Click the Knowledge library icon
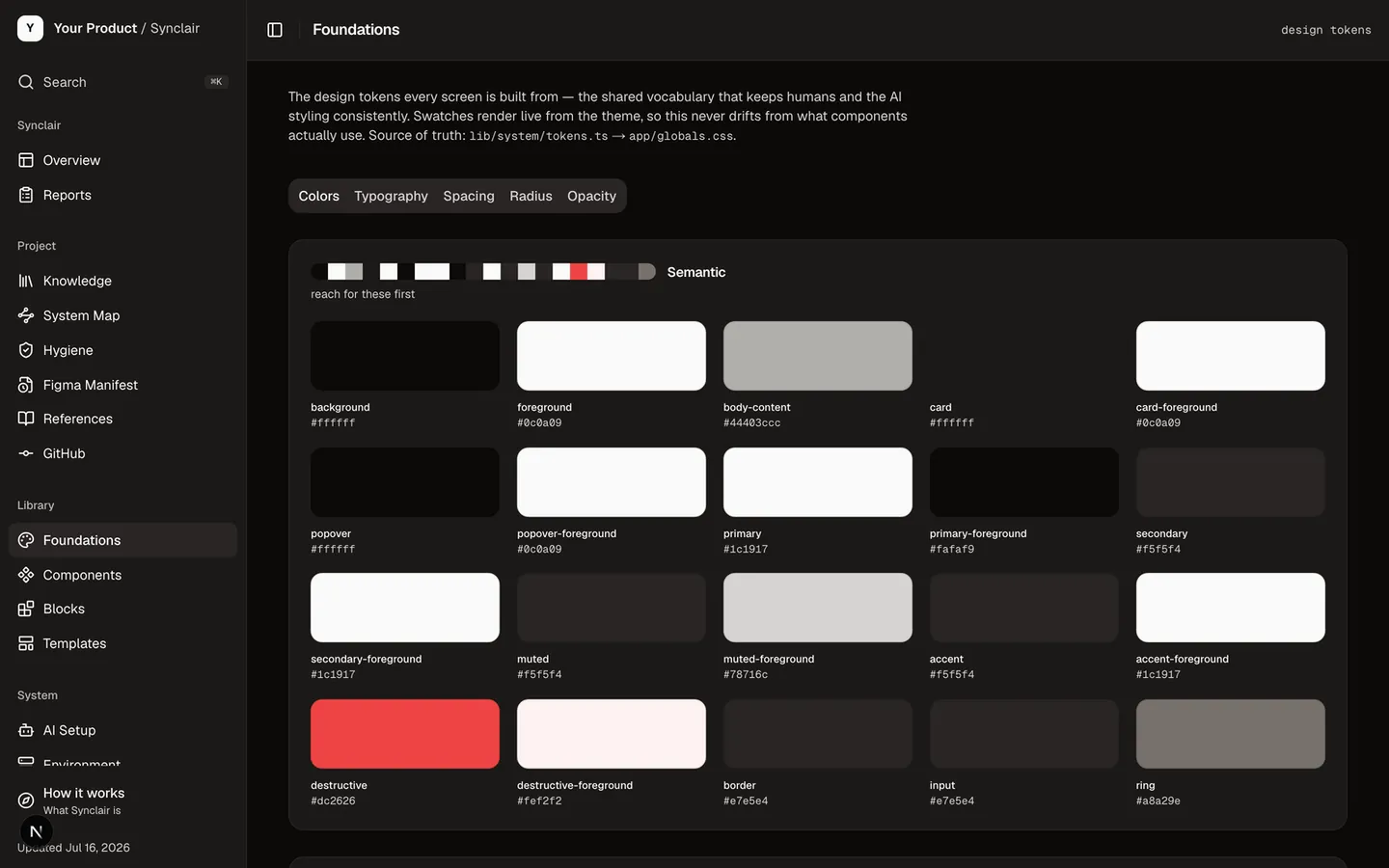The image size is (1389, 868). point(26,281)
